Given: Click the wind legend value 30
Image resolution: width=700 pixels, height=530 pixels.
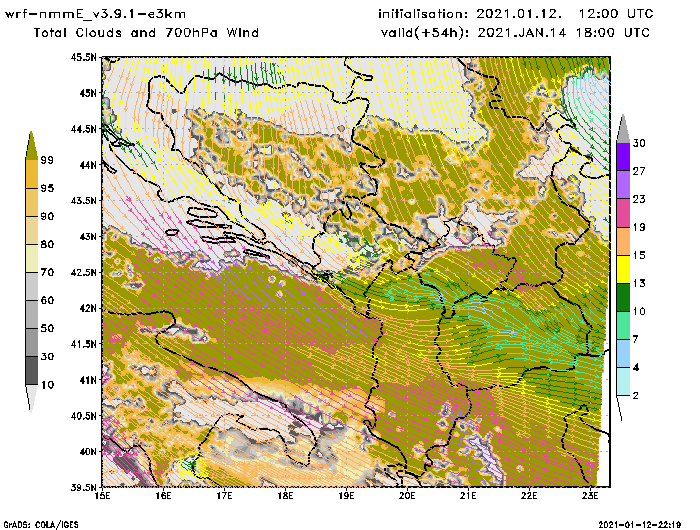Looking at the screenshot, I should [639, 143].
